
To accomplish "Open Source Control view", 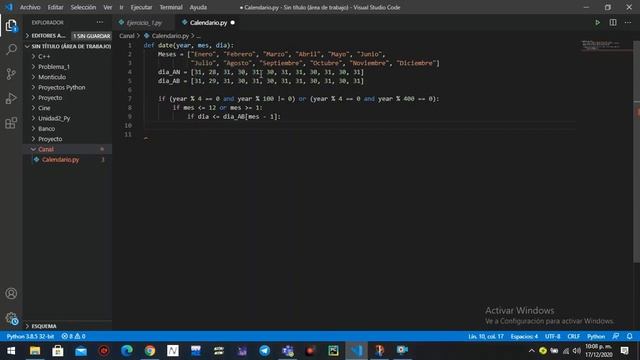I will click(11, 74).
